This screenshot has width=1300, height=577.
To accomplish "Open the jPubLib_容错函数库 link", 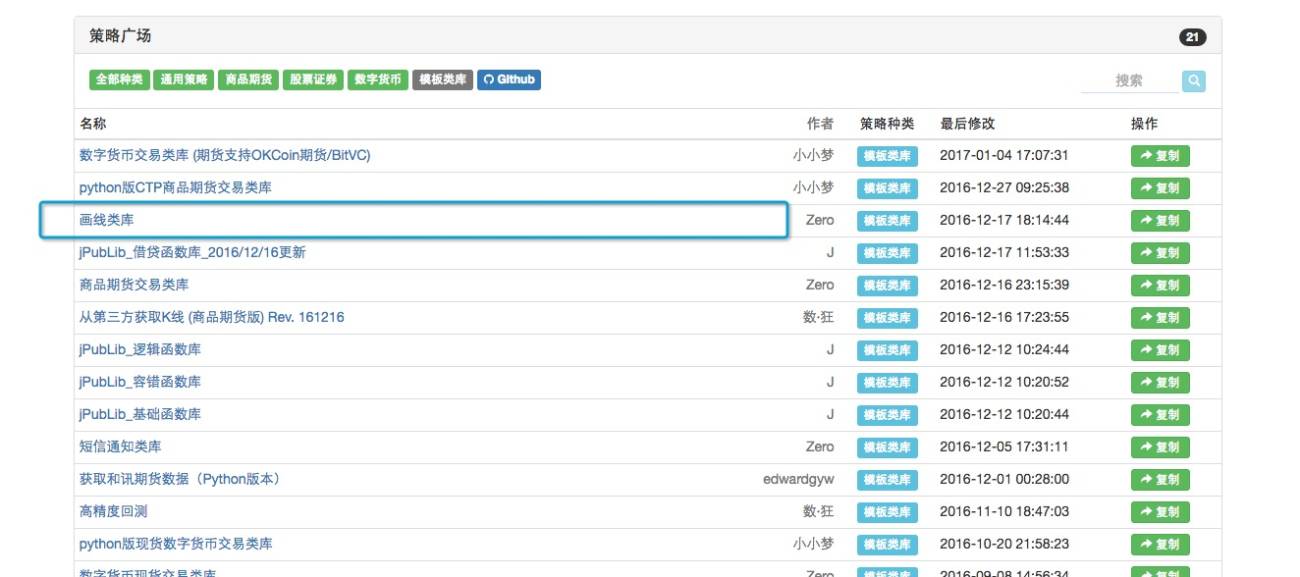I will click(140, 382).
